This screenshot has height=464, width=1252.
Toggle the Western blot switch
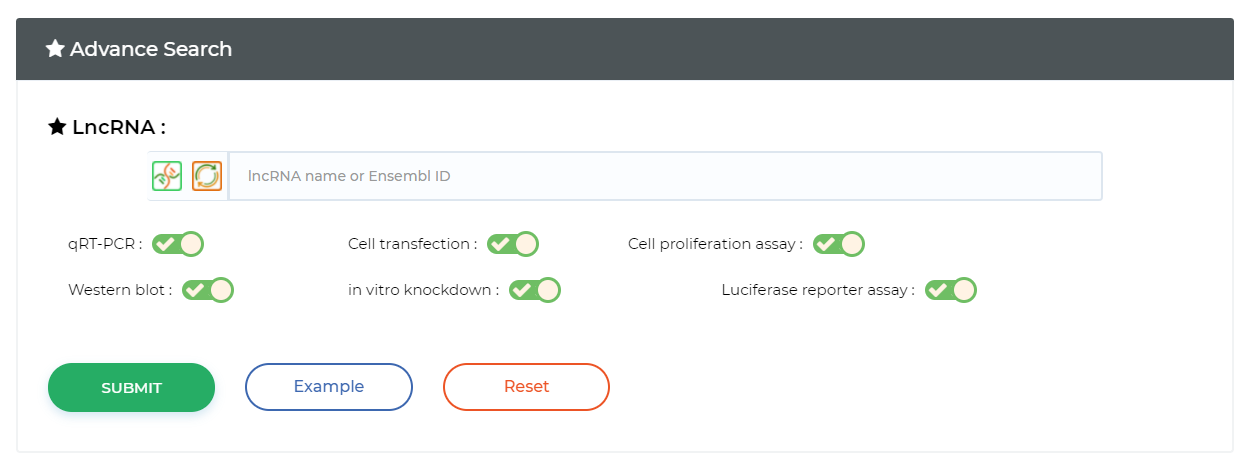[208, 290]
